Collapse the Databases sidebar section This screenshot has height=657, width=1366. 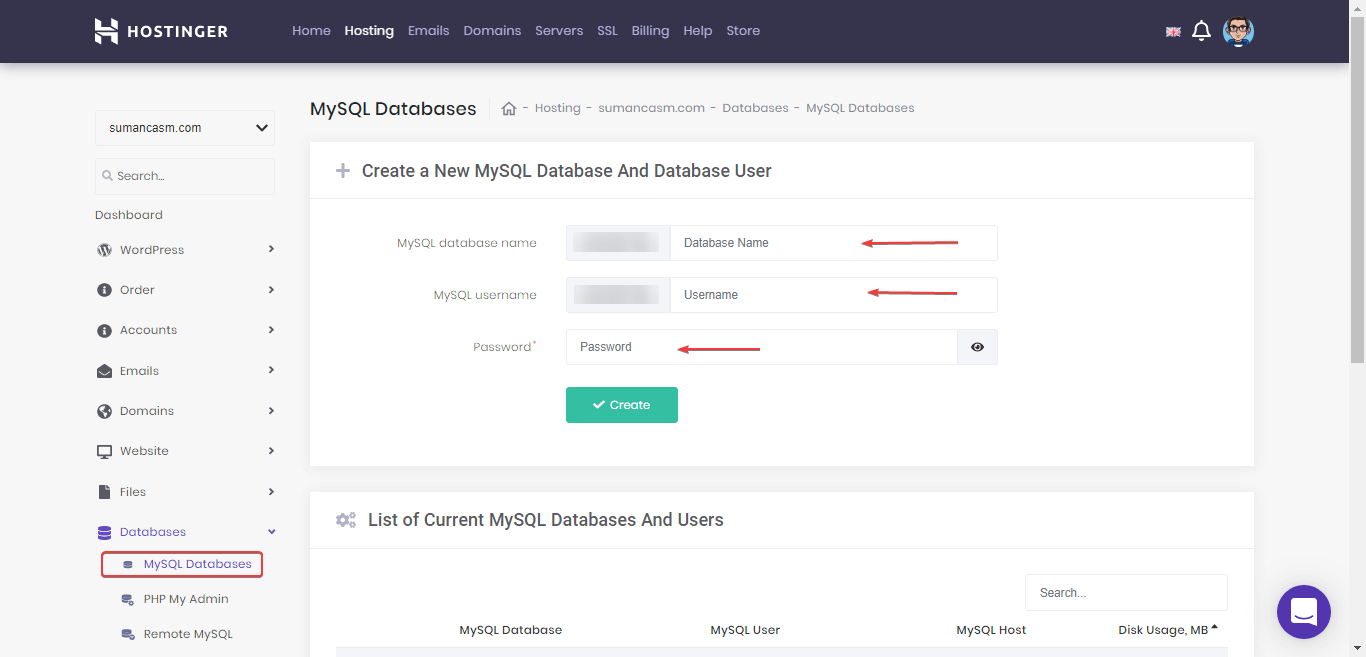pyautogui.click(x=271, y=532)
